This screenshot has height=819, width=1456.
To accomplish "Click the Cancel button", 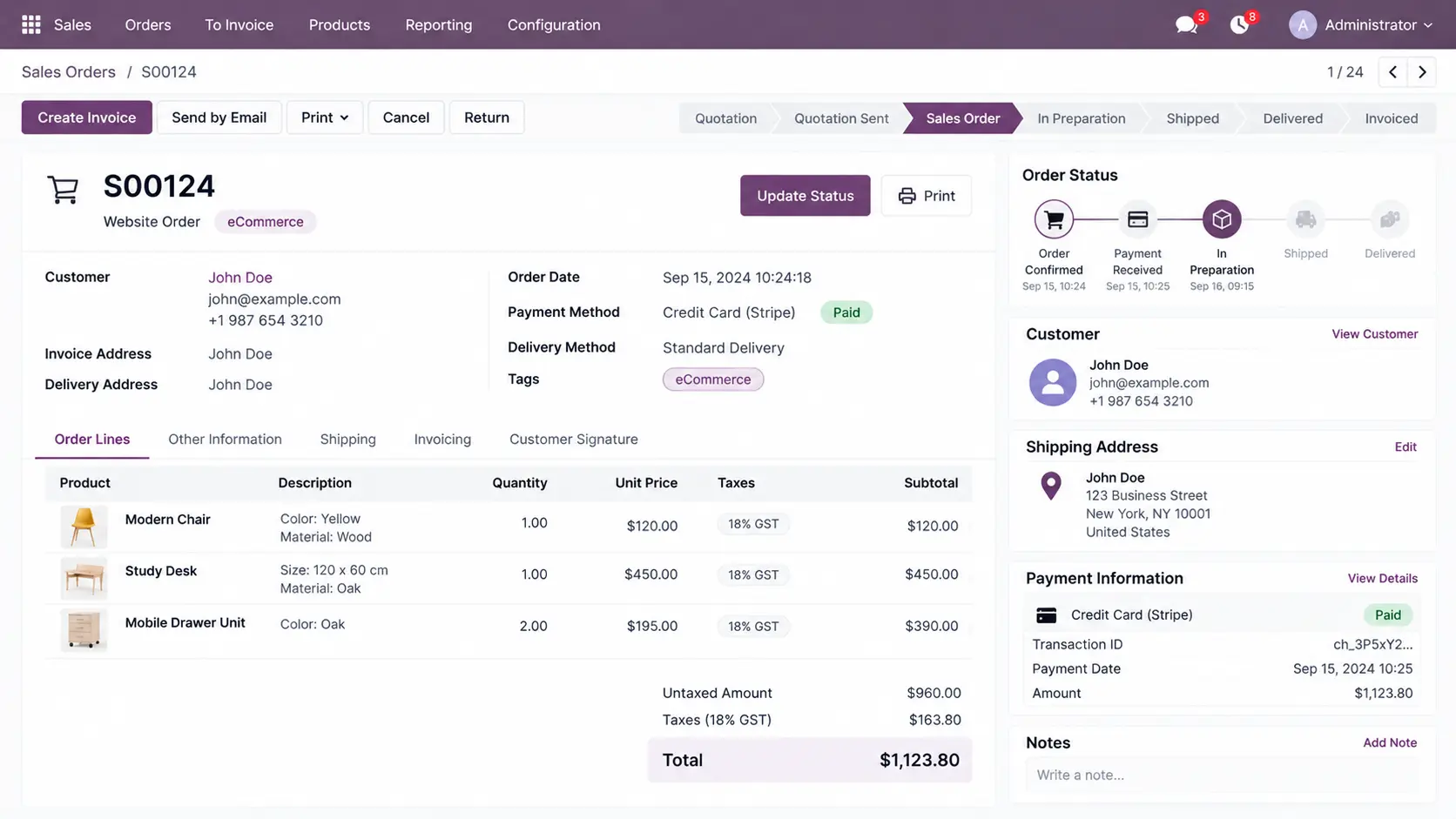I will (406, 117).
